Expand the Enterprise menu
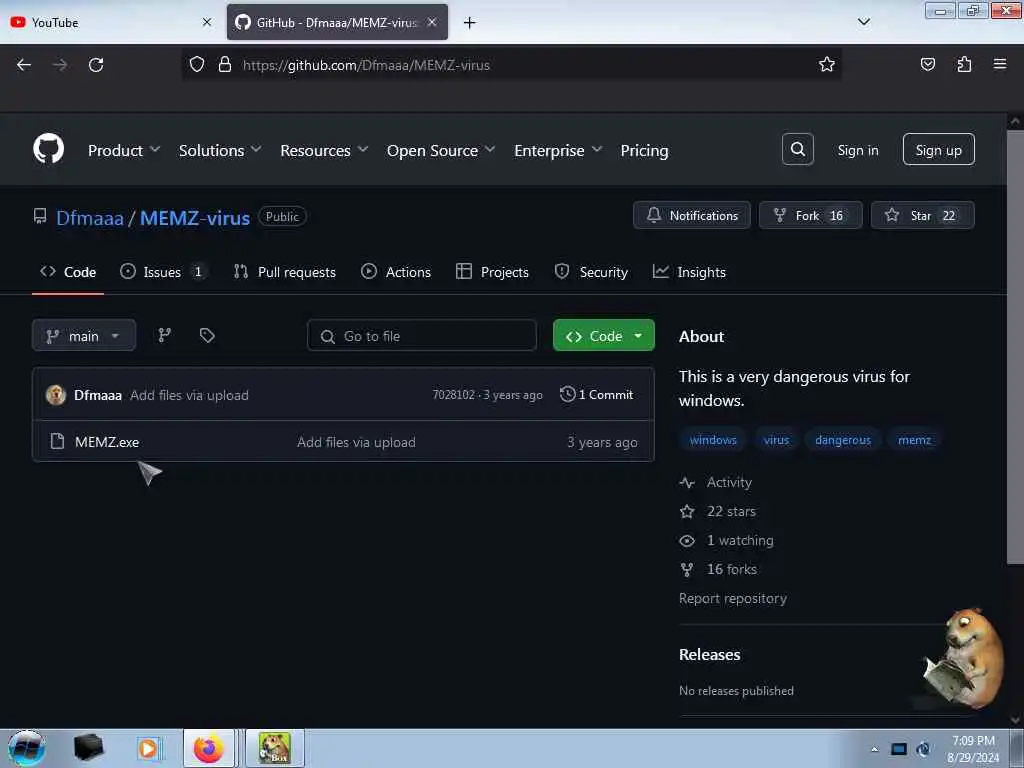Screen dimensions: 1024x768 [558, 150]
